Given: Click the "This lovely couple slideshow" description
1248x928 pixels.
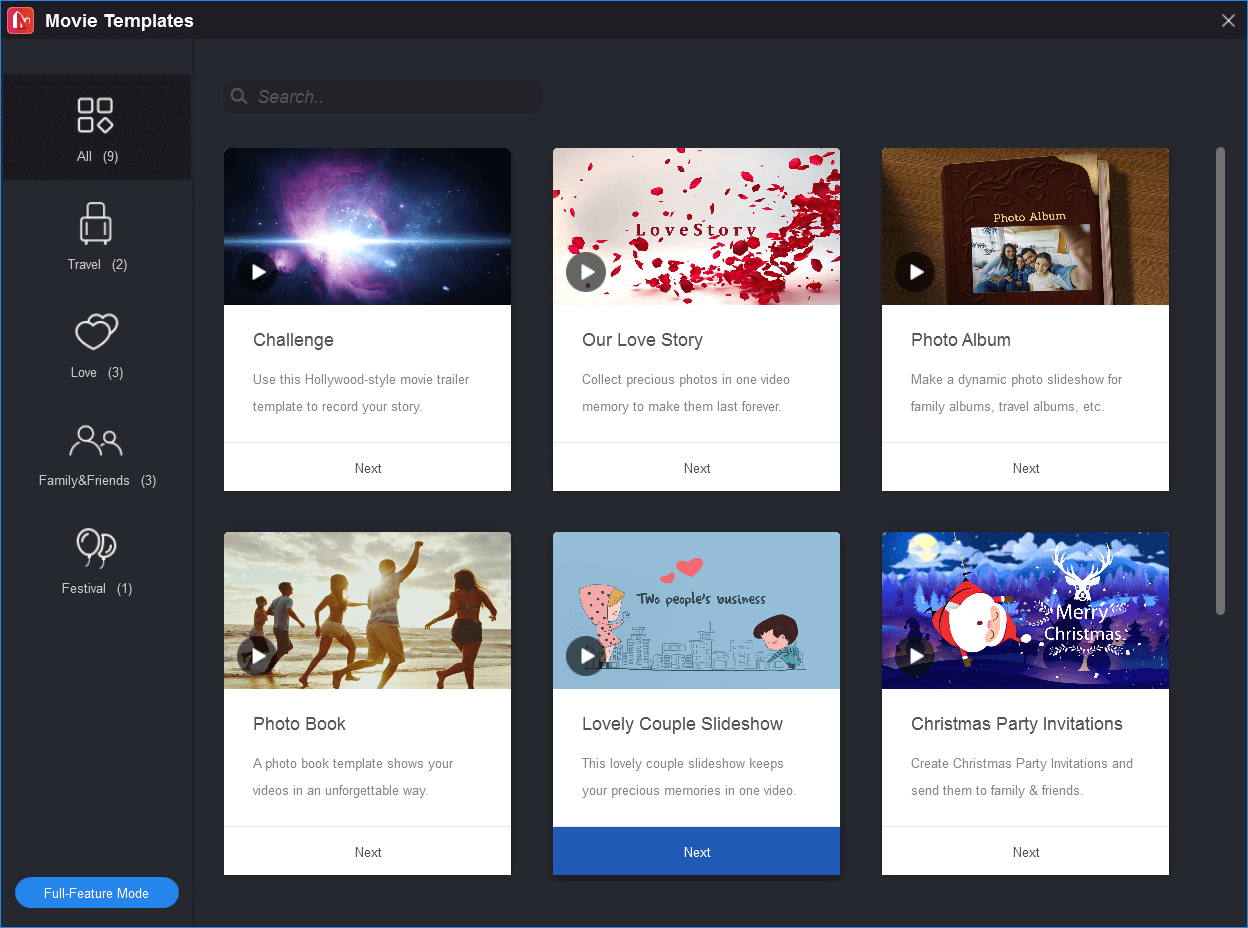Looking at the screenshot, I should (x=689, y=777).
